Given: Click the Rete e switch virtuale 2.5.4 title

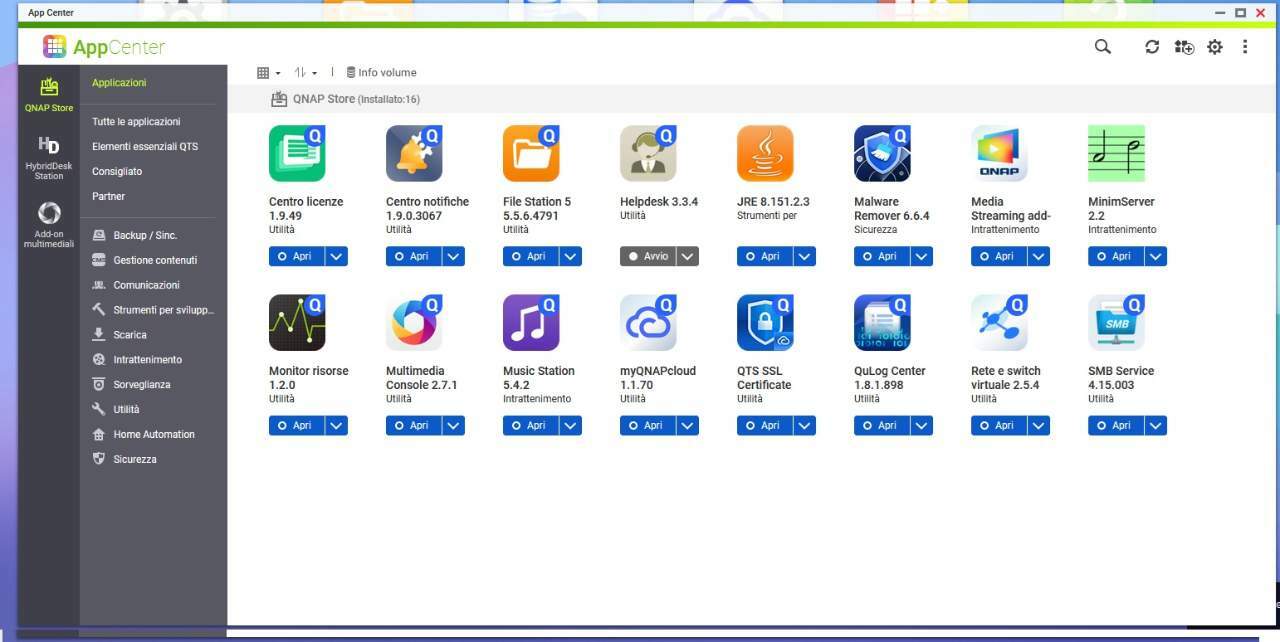Looking at the screenshot, I should pyautogui.click(x=1006, y=378).
